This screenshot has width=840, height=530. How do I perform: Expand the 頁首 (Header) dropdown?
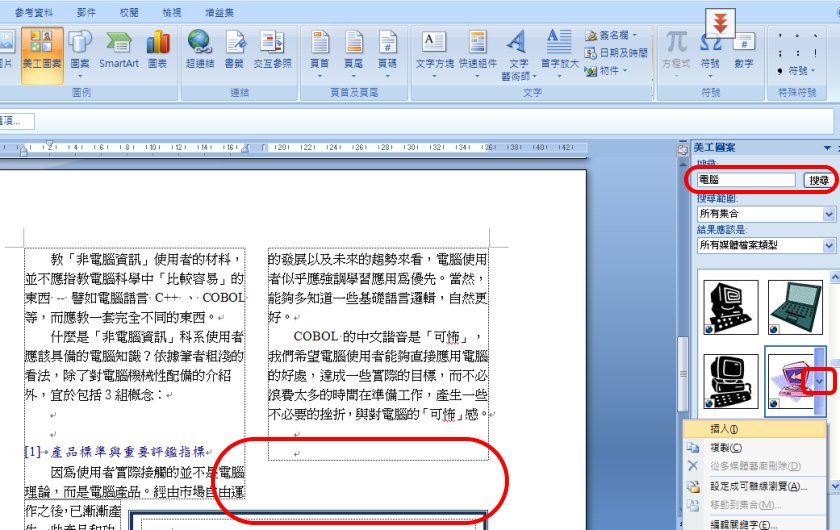click(x=320, y=47)
